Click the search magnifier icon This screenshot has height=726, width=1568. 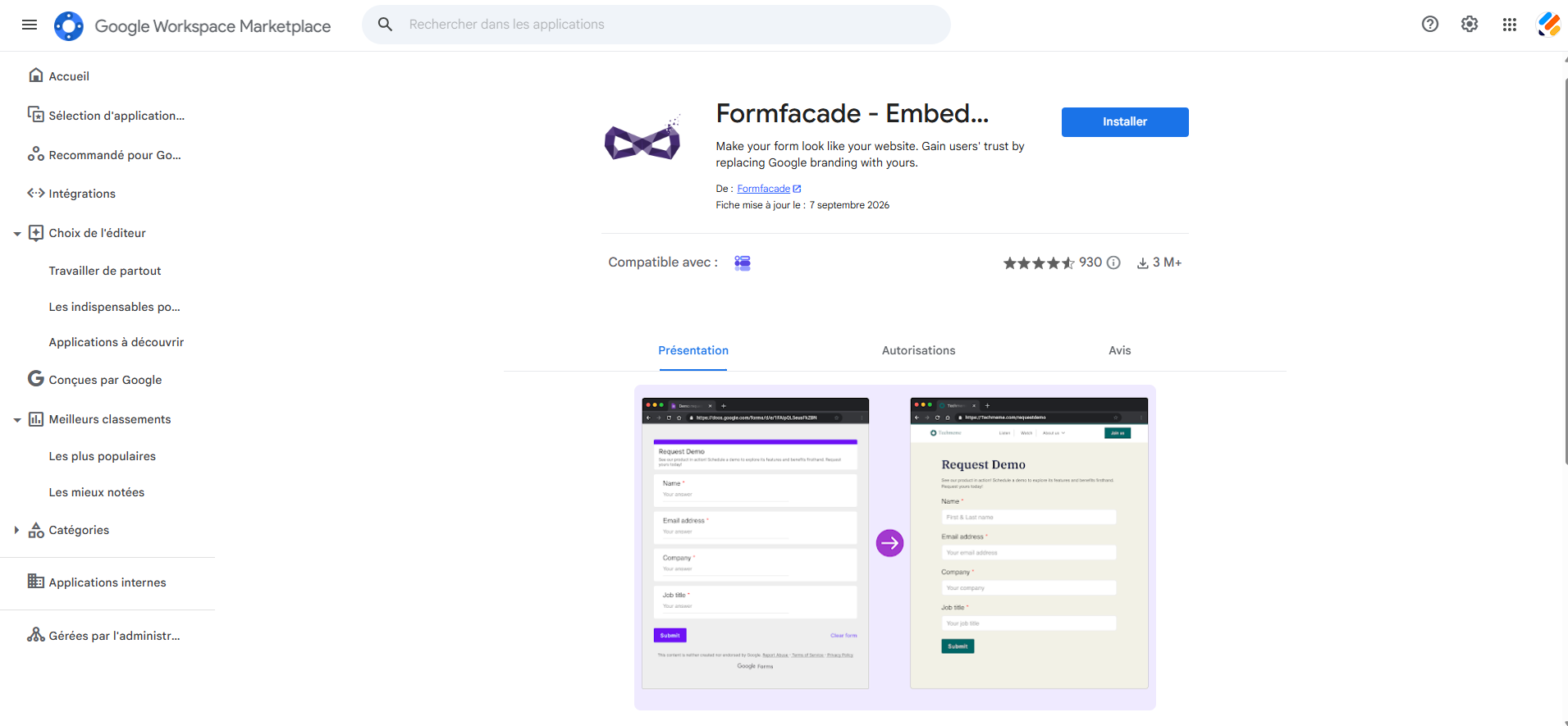[385, 25]
